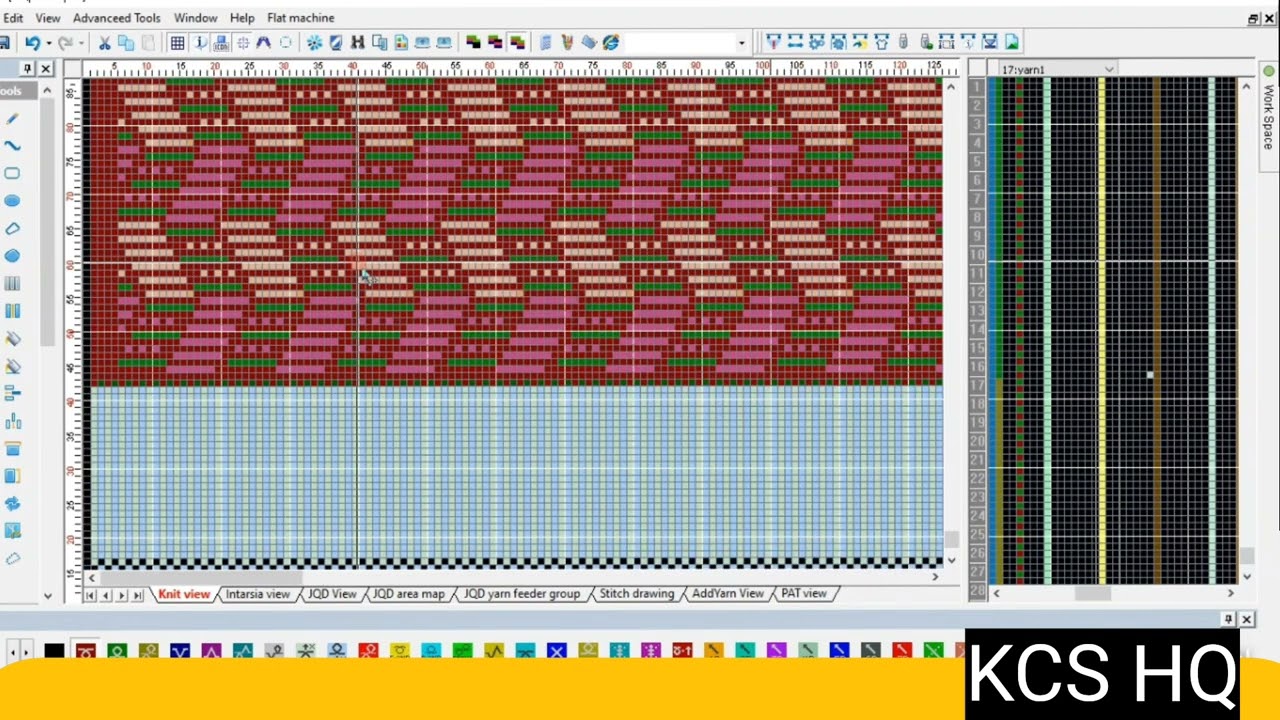Select the filled ellipse tool
The width and height of the screenshot is (1280, 720).
click(12, 201)
